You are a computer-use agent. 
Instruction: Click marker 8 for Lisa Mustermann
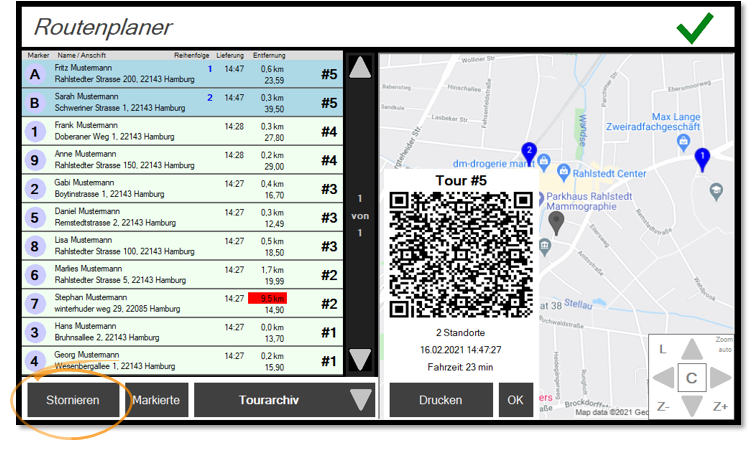tap(35, 246)
